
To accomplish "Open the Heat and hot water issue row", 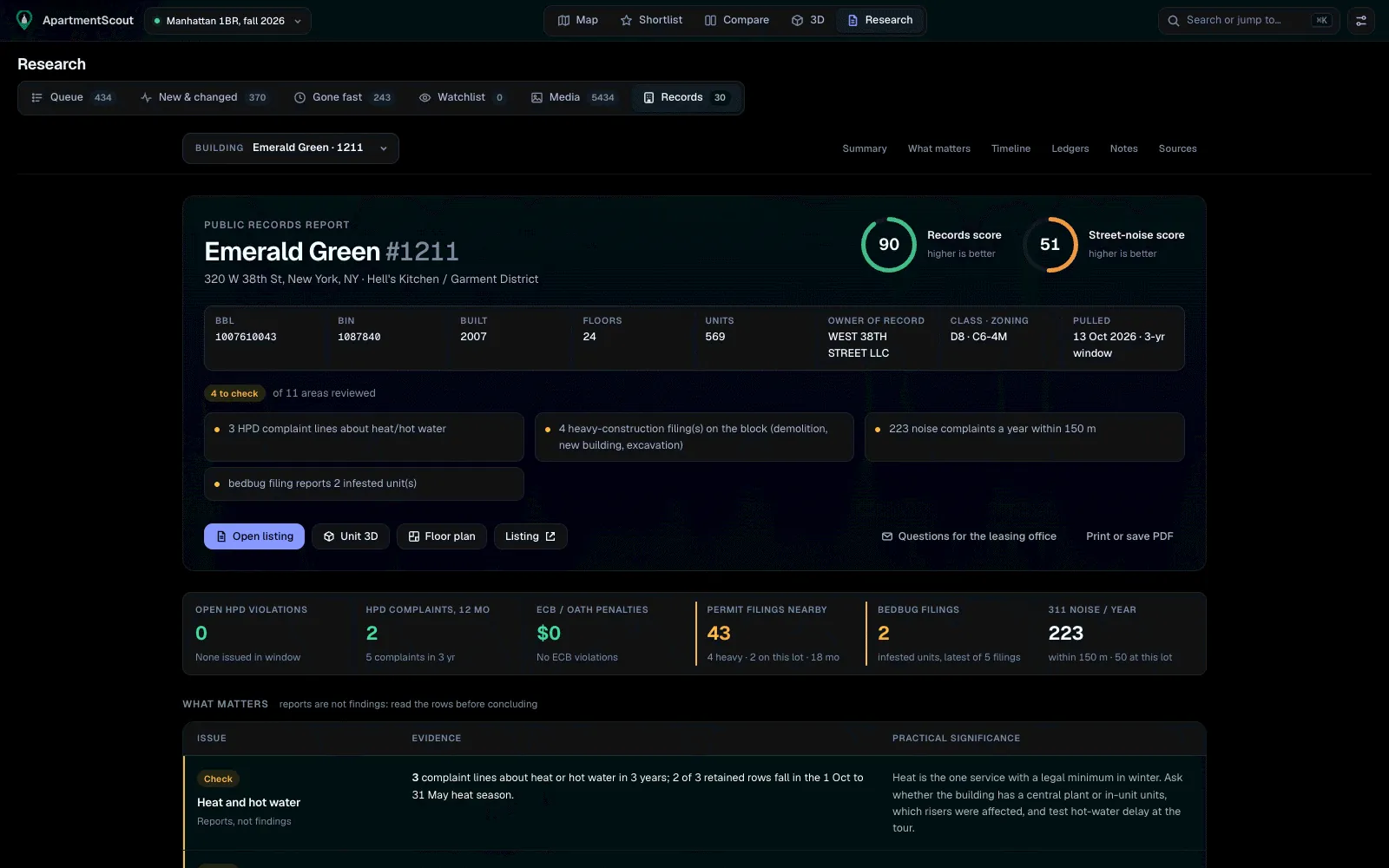I will tap(694, 803).
